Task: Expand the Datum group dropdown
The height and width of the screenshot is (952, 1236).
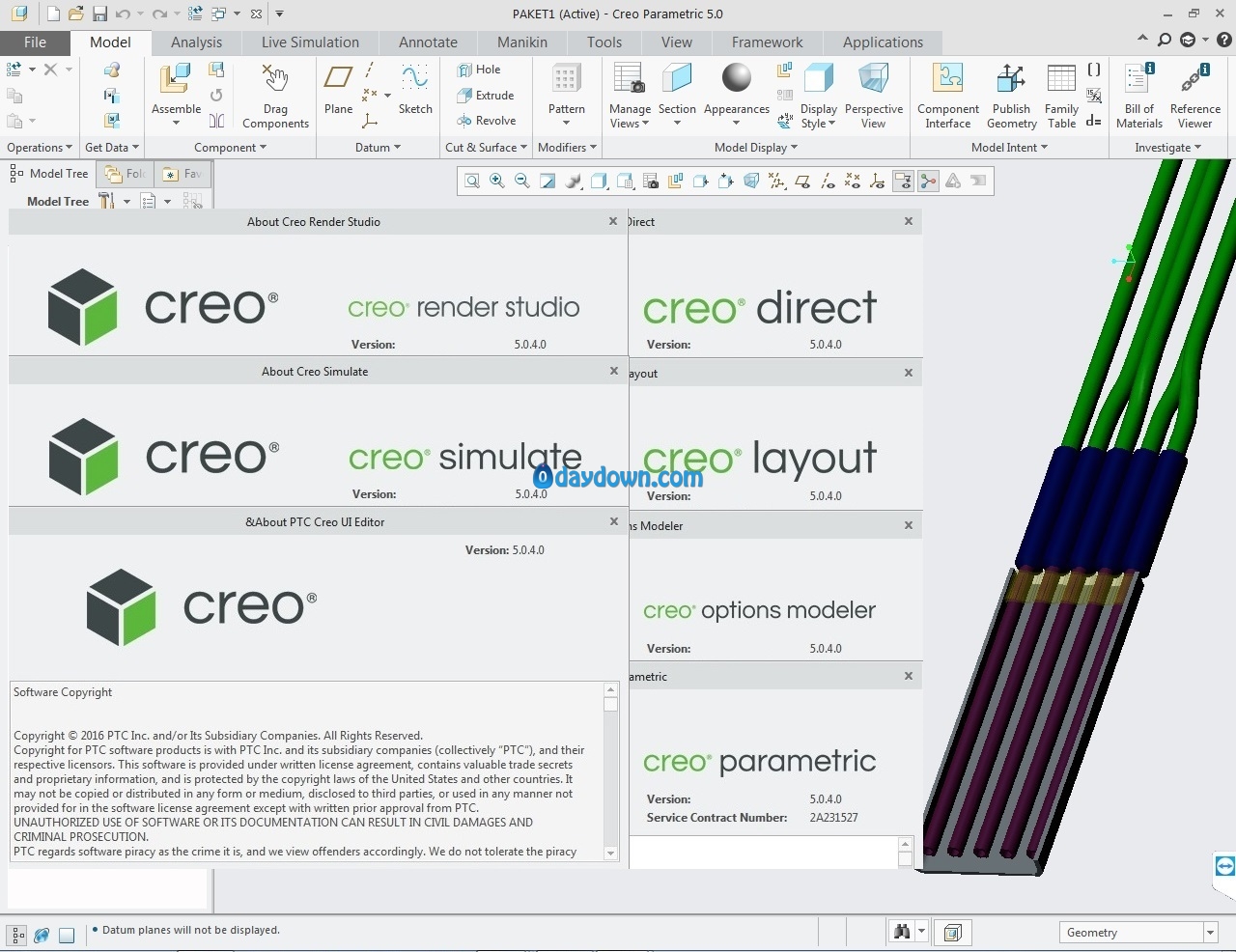Action: [378, 148]
